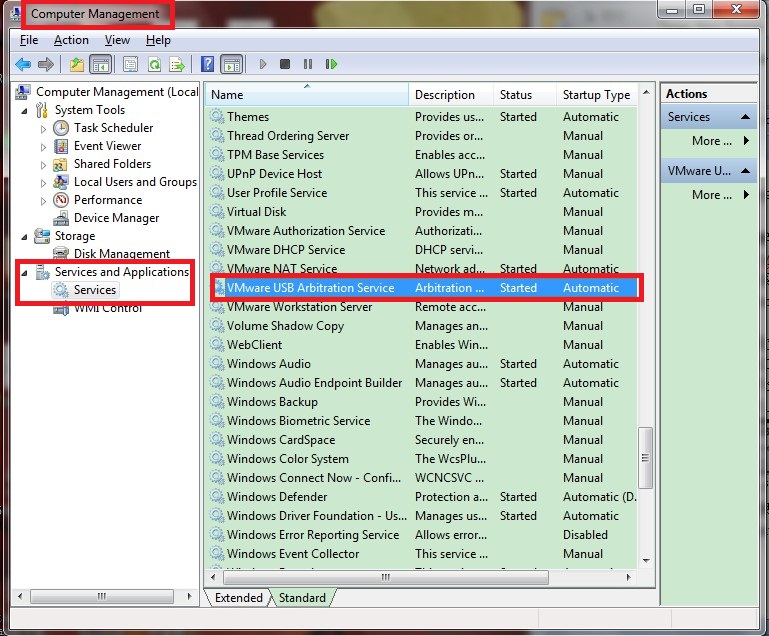Screen dimensions: 769x636
Task: Switch to the Extended tab
Action: tap(238, 598)
